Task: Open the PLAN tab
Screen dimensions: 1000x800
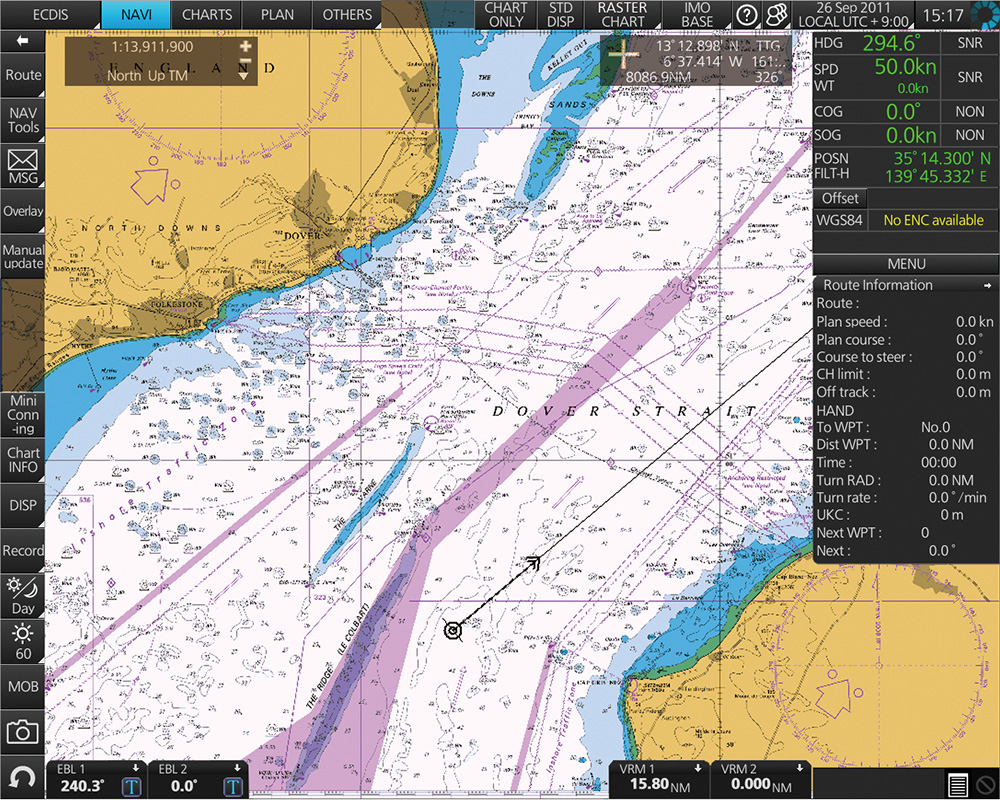Action: click(x=276, y=15)
